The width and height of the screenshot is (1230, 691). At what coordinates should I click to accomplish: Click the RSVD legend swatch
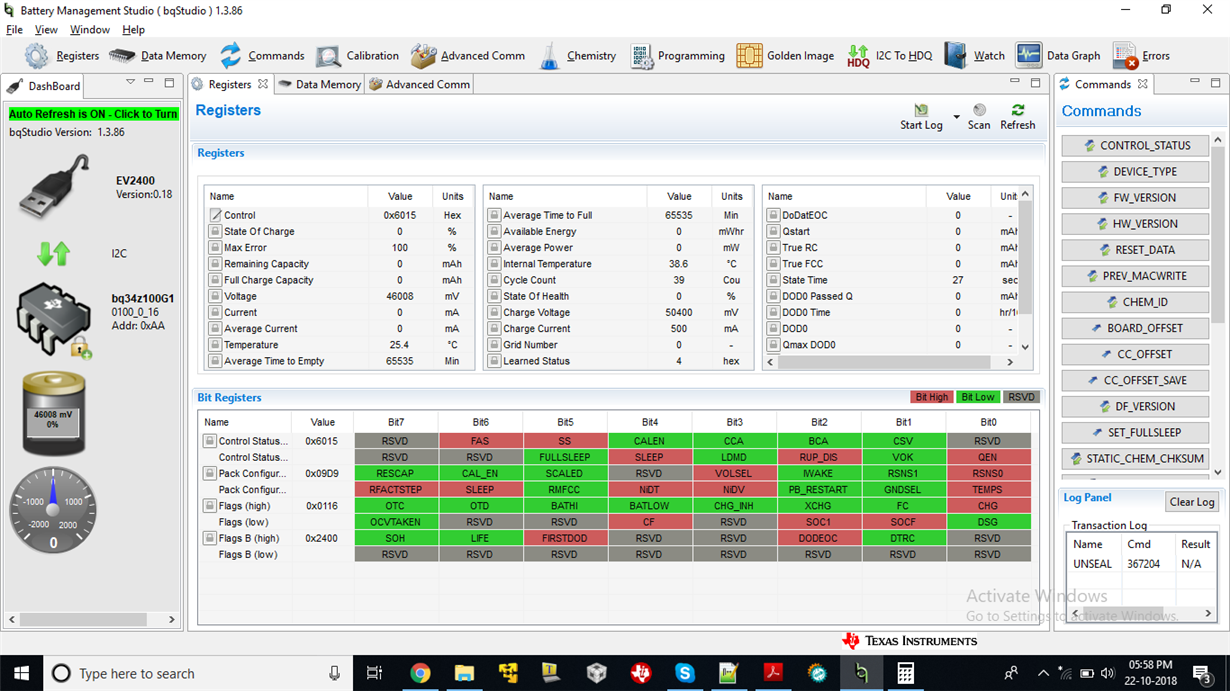[x=1021, y=398]
